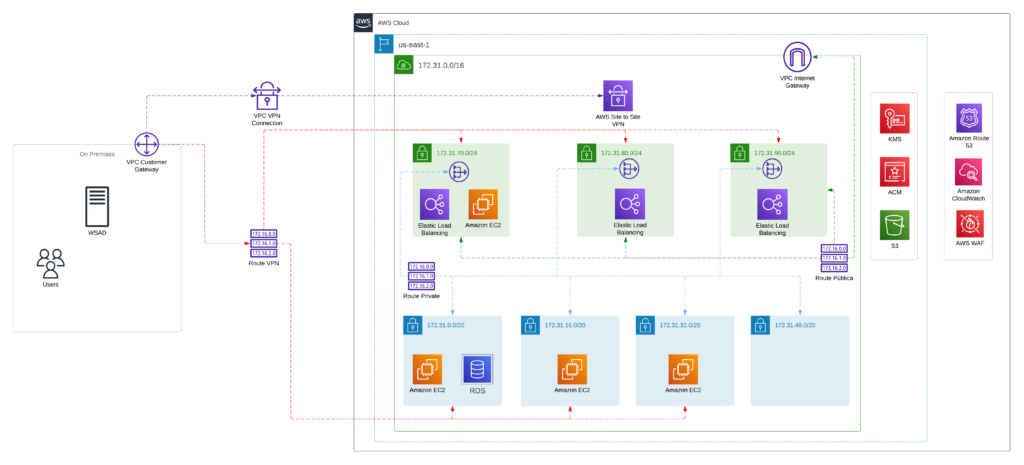Click the 'AWS WAF' caption
This screenshot has width=1024, height=465.
point(970,244)
